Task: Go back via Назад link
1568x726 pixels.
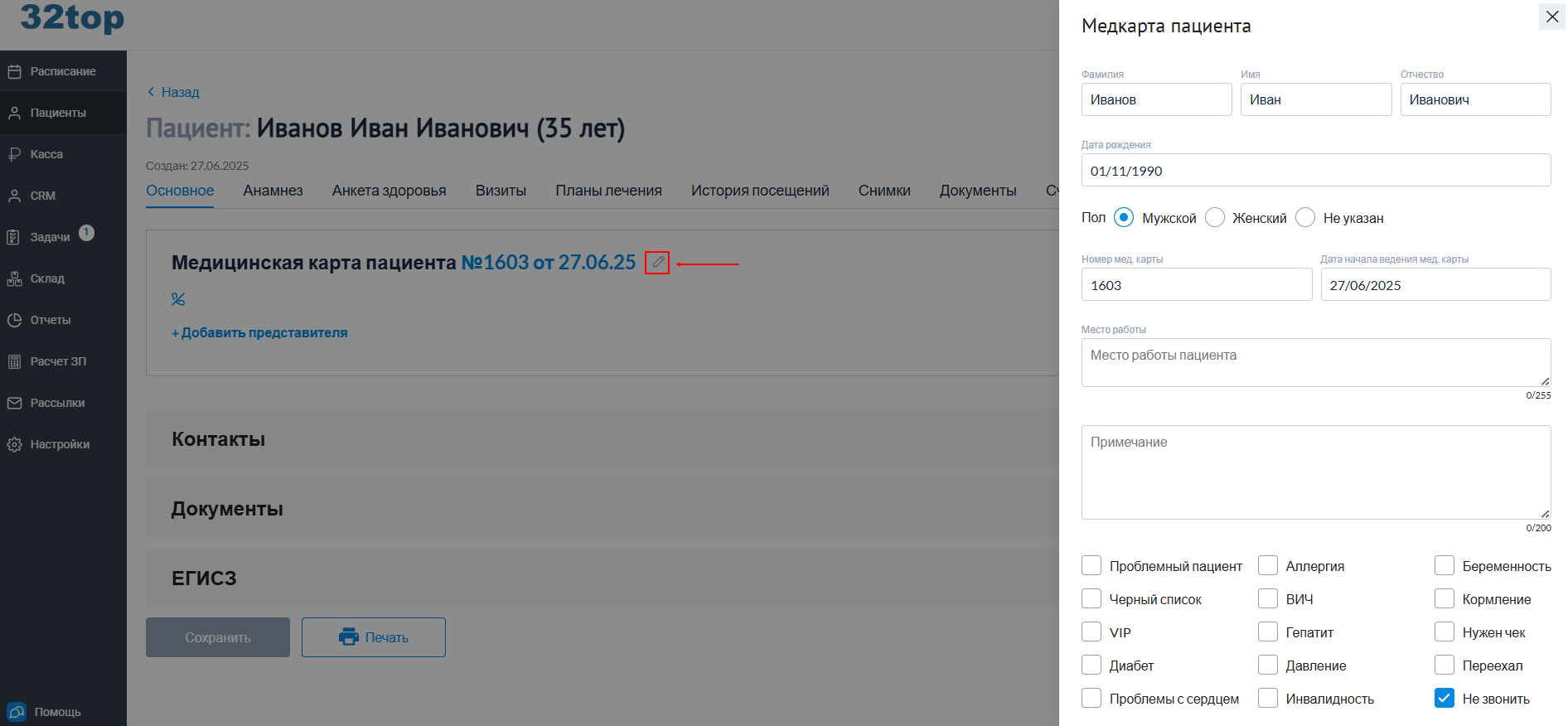Action: pyautogui.click(x=173, y=92)
